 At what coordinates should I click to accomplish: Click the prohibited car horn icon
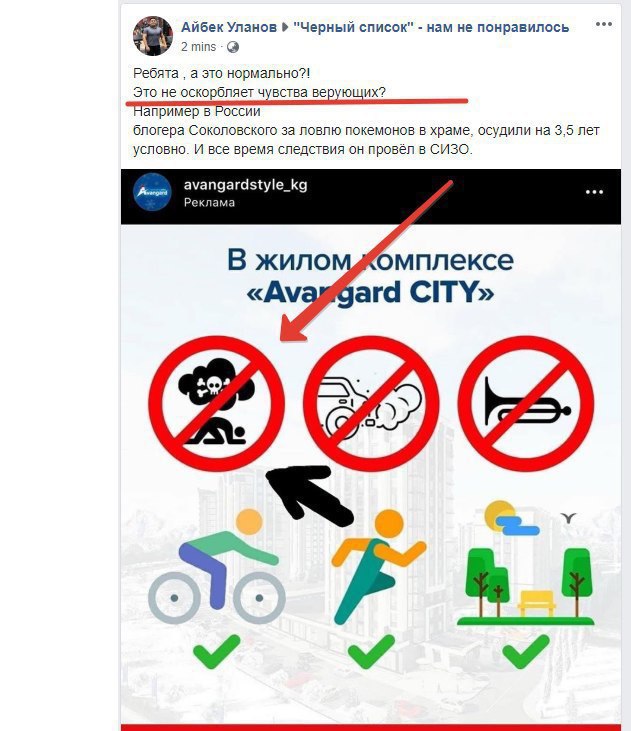coord(526,403)
